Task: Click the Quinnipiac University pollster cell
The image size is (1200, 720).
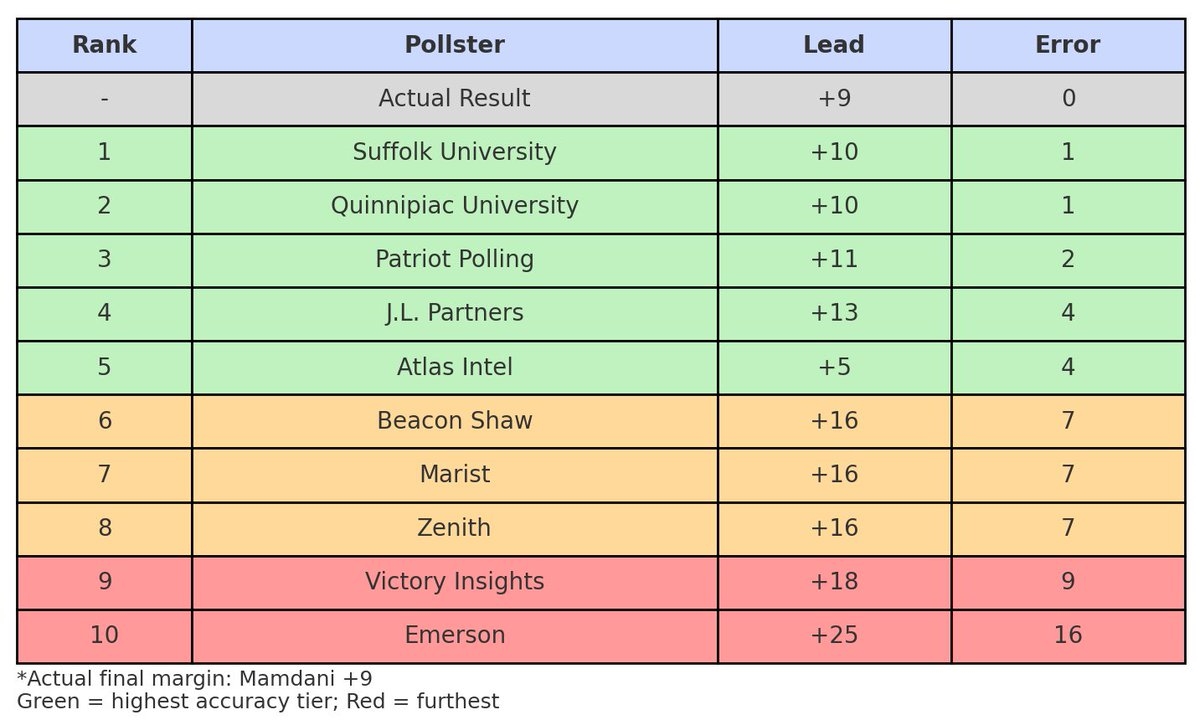Action: [454, 206]
